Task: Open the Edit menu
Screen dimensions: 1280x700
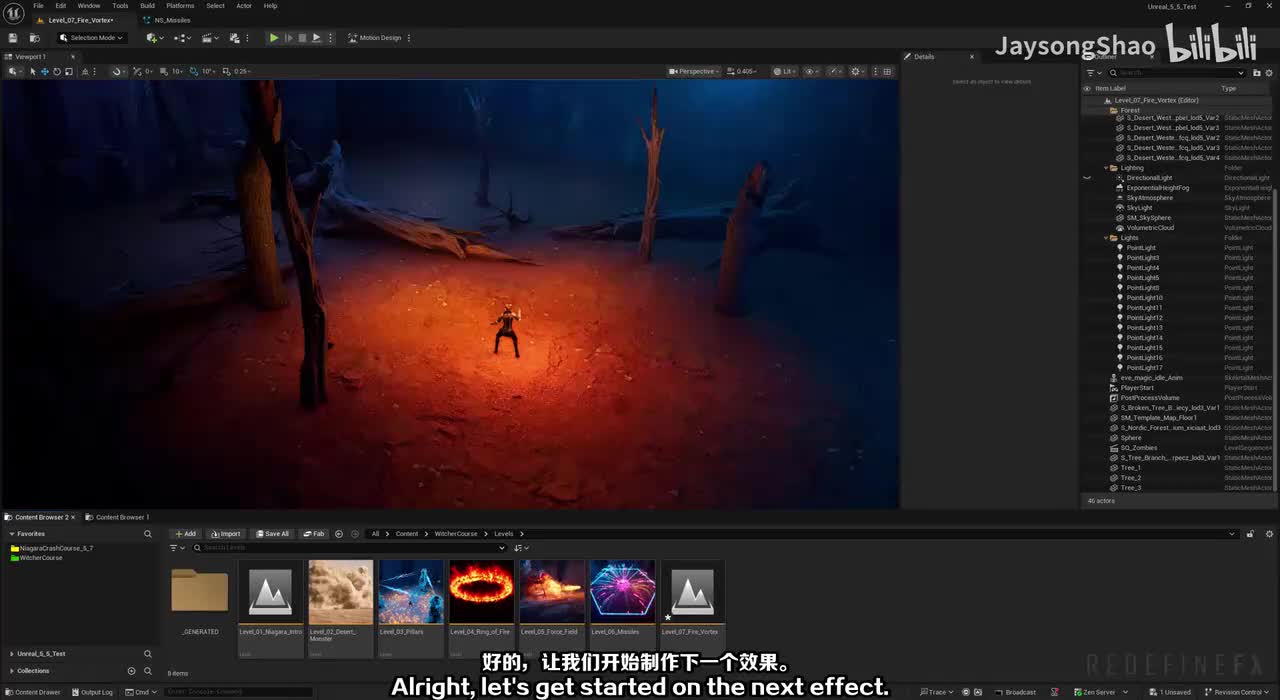Action: pyautogui.click(x=61, y=6)
